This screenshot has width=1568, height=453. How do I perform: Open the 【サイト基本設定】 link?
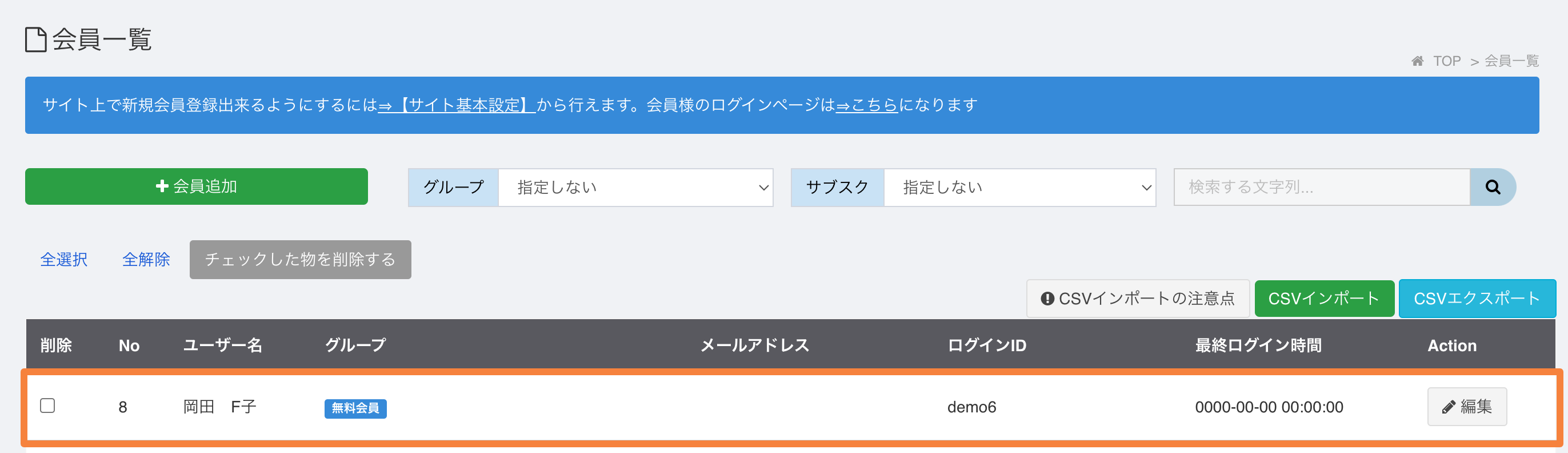click(457, 105)
